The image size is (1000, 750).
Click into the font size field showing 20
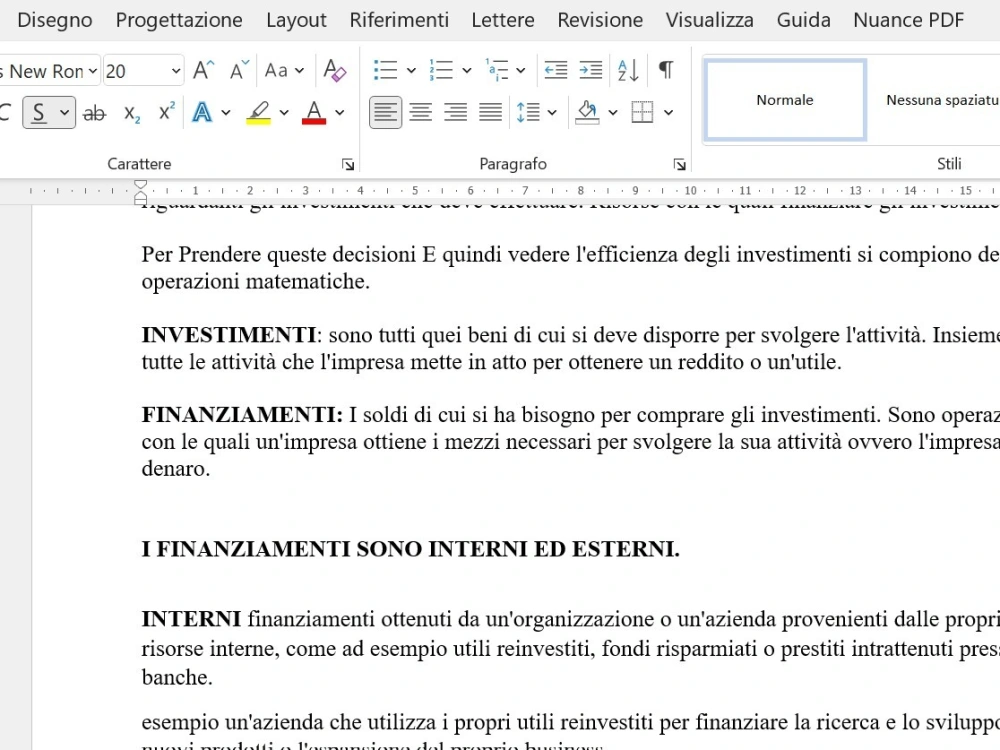(x=135, y=71)
